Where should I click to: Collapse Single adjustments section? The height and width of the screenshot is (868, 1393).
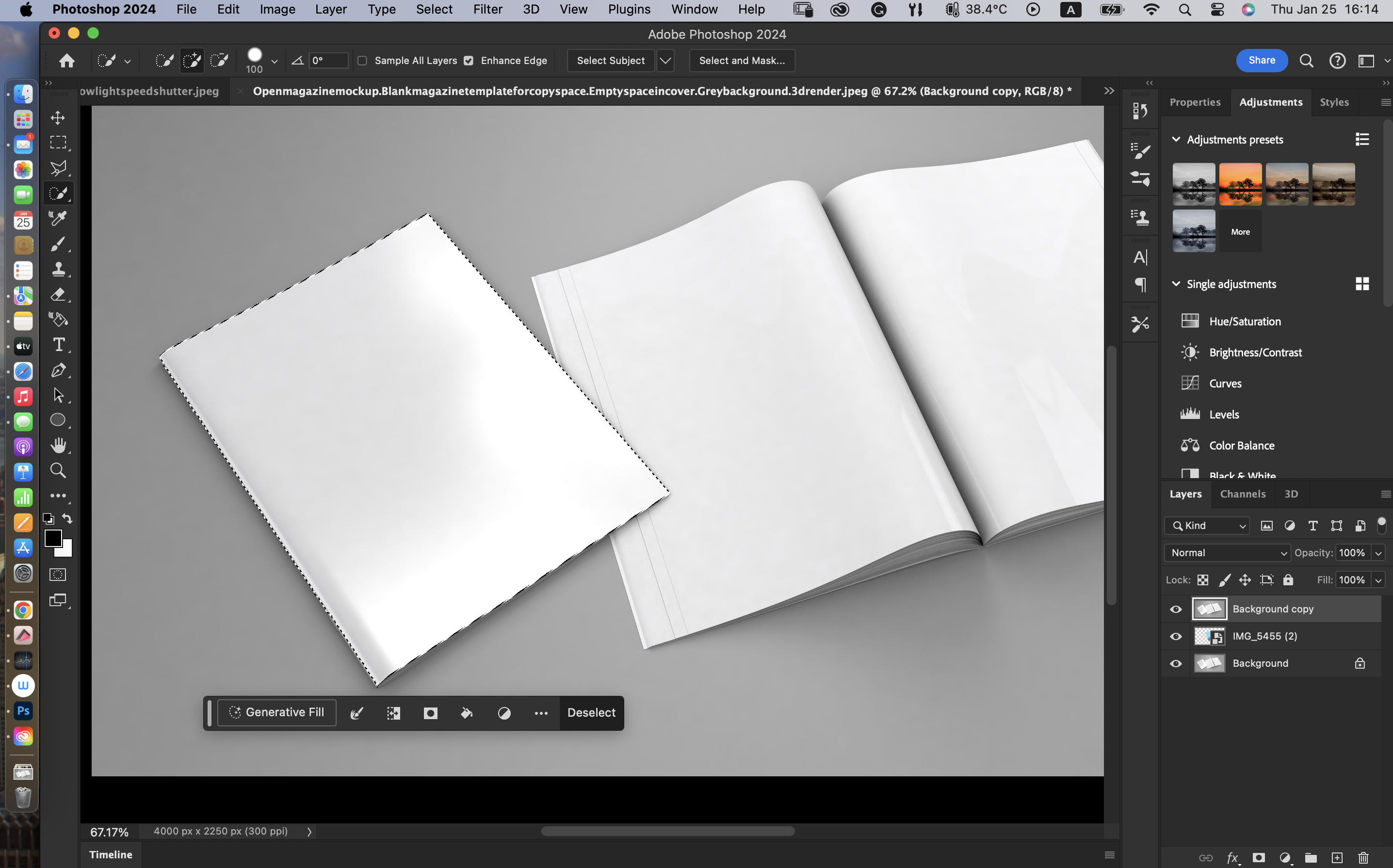click(1175, 284)
